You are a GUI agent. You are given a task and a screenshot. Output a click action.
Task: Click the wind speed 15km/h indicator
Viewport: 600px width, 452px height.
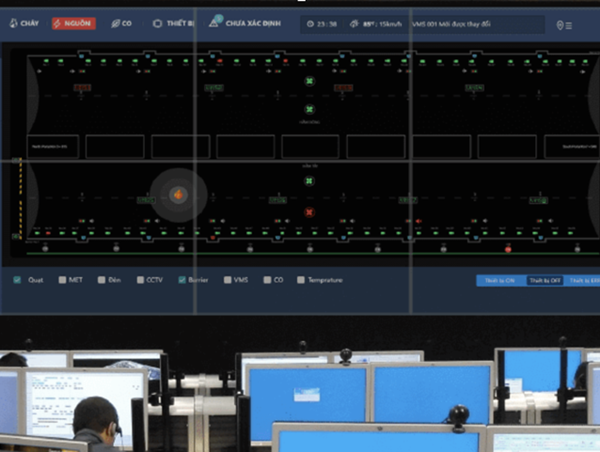click(384, 24)
